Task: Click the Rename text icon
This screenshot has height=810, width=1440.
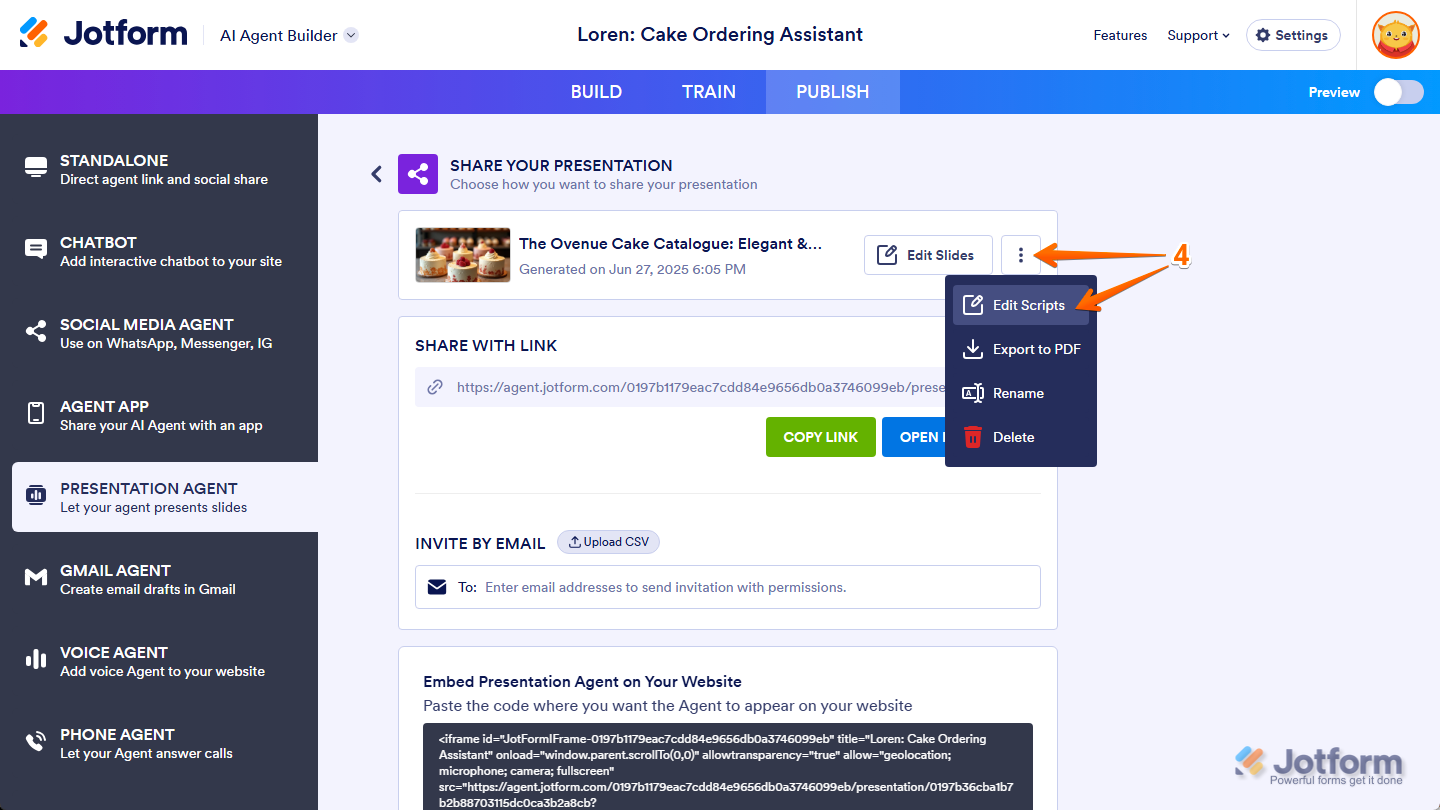Action: point(972,393)
